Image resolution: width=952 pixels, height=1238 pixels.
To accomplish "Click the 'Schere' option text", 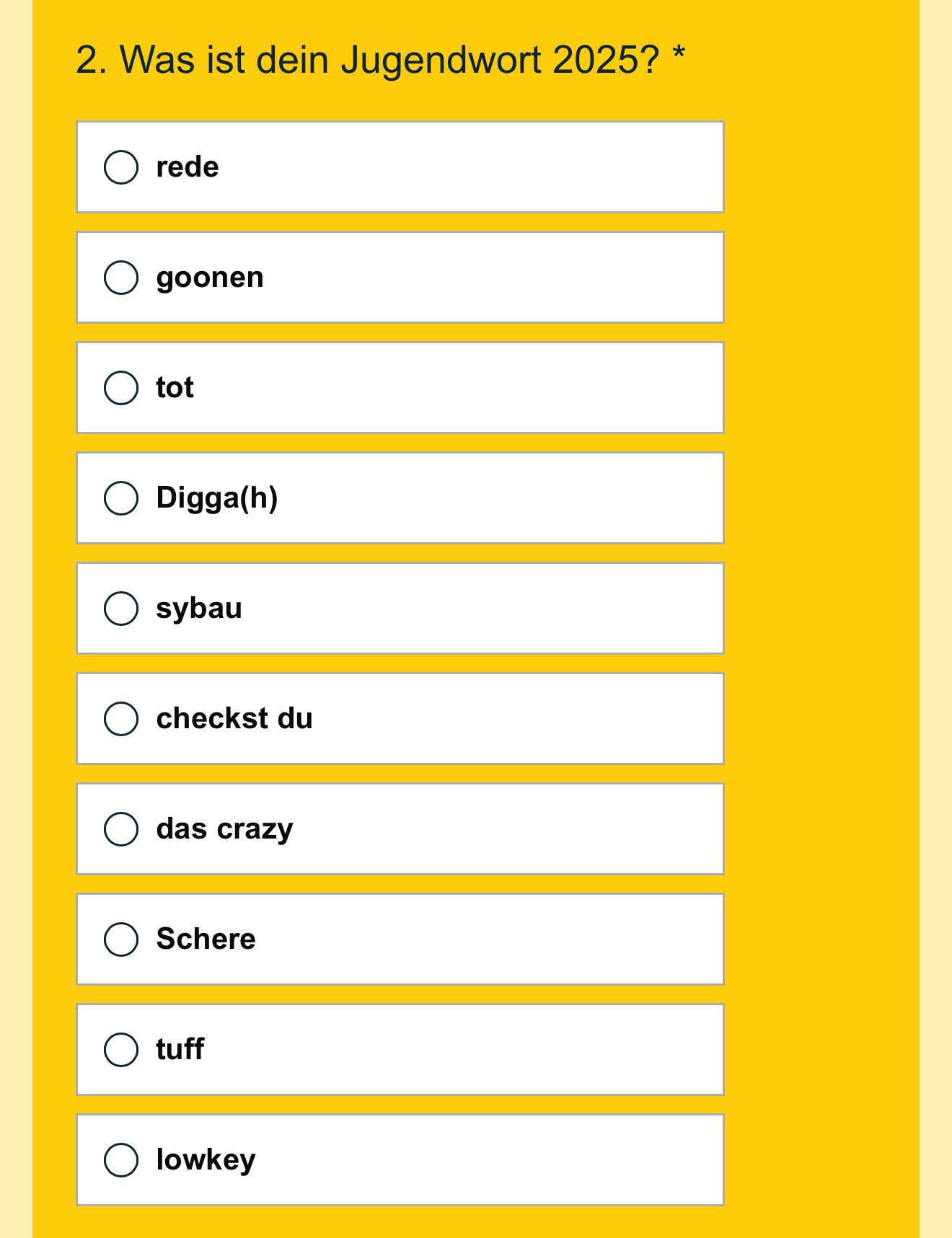I will point(206,939).
